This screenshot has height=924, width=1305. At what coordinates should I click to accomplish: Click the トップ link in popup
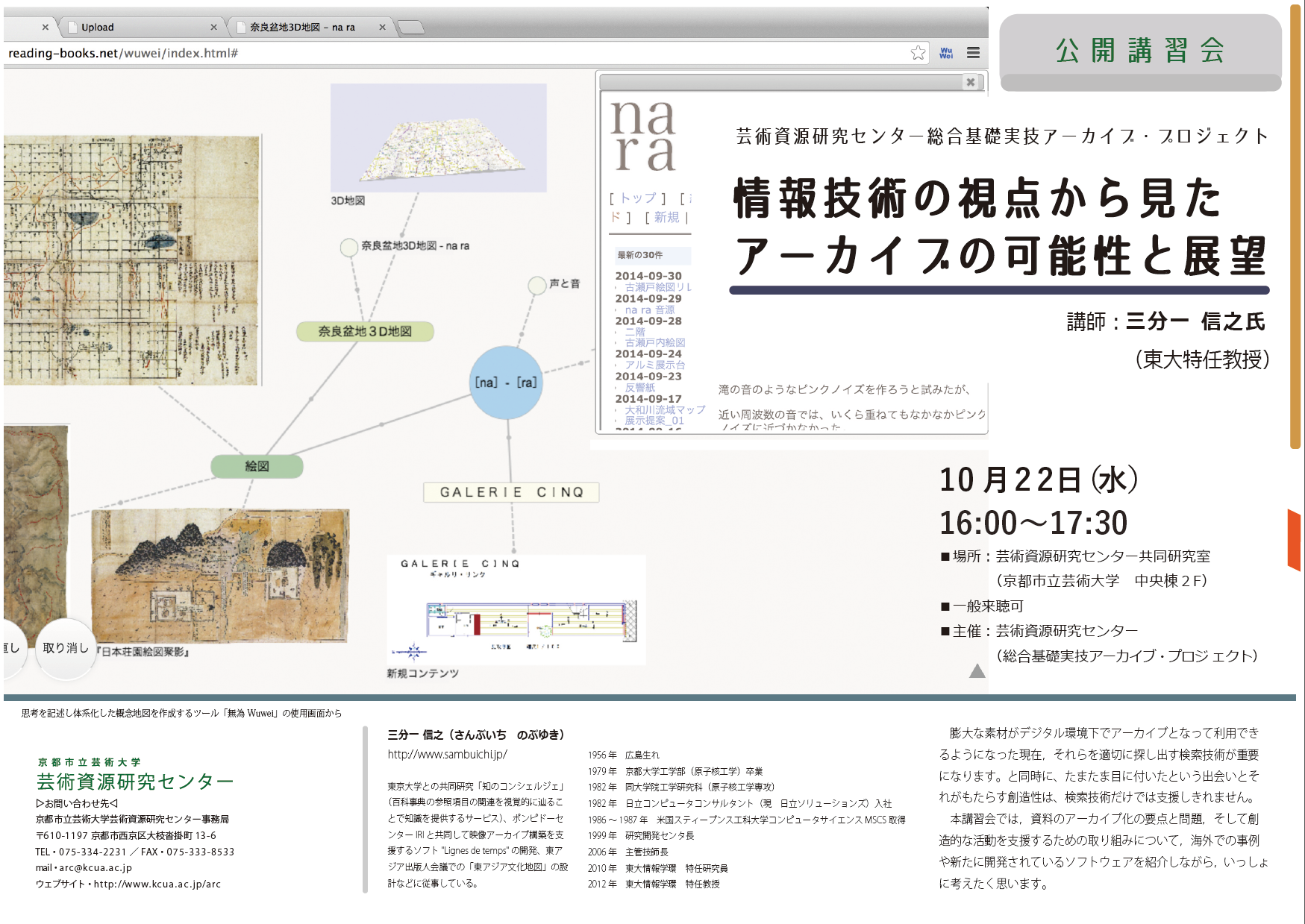638,198
